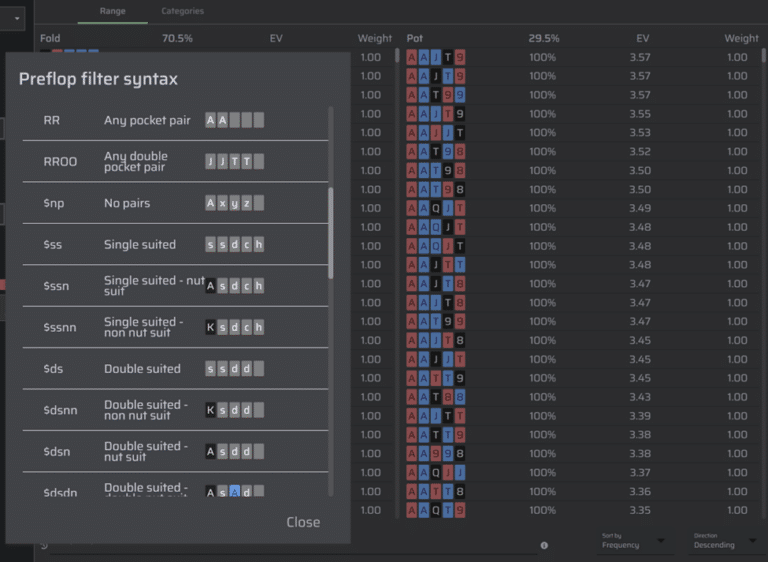
Task: Select the AAT88 hand with EV 3.43
Action: [436, 397]
